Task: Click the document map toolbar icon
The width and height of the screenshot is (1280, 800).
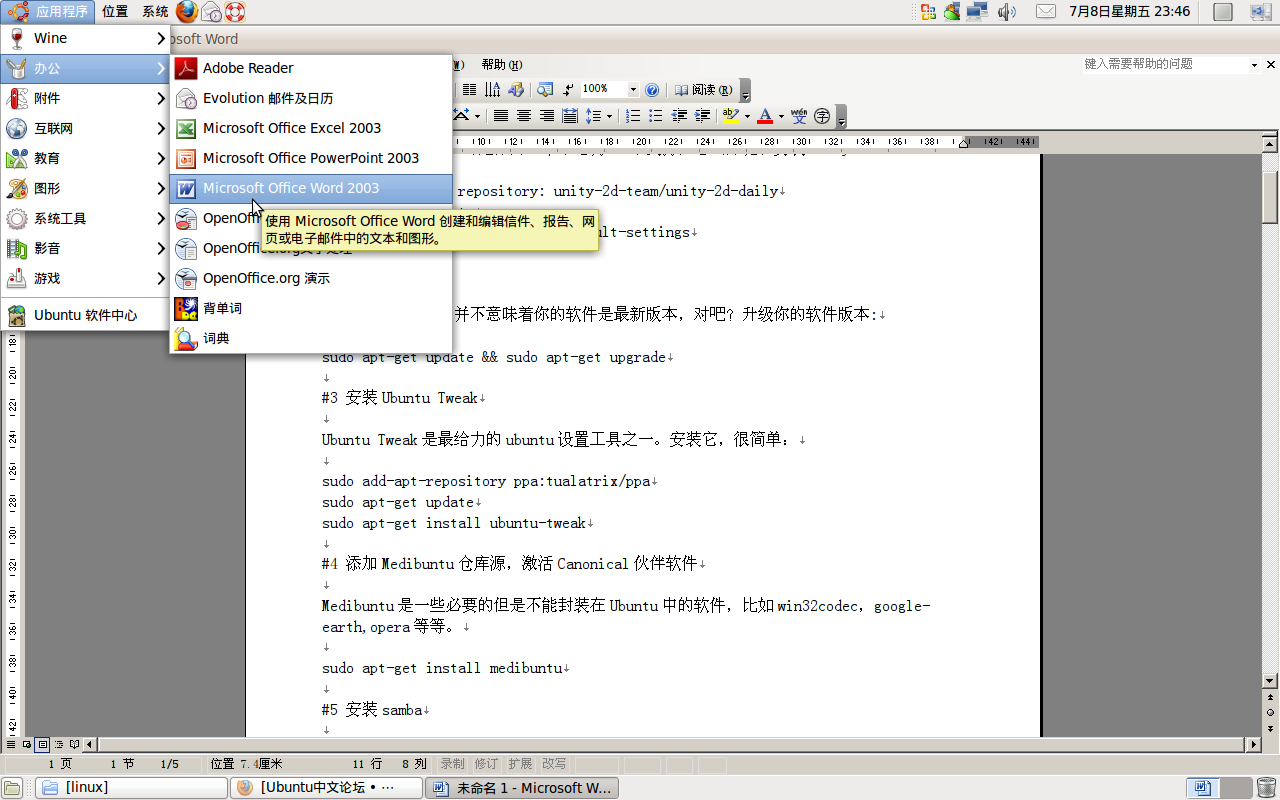Action: 544,90
